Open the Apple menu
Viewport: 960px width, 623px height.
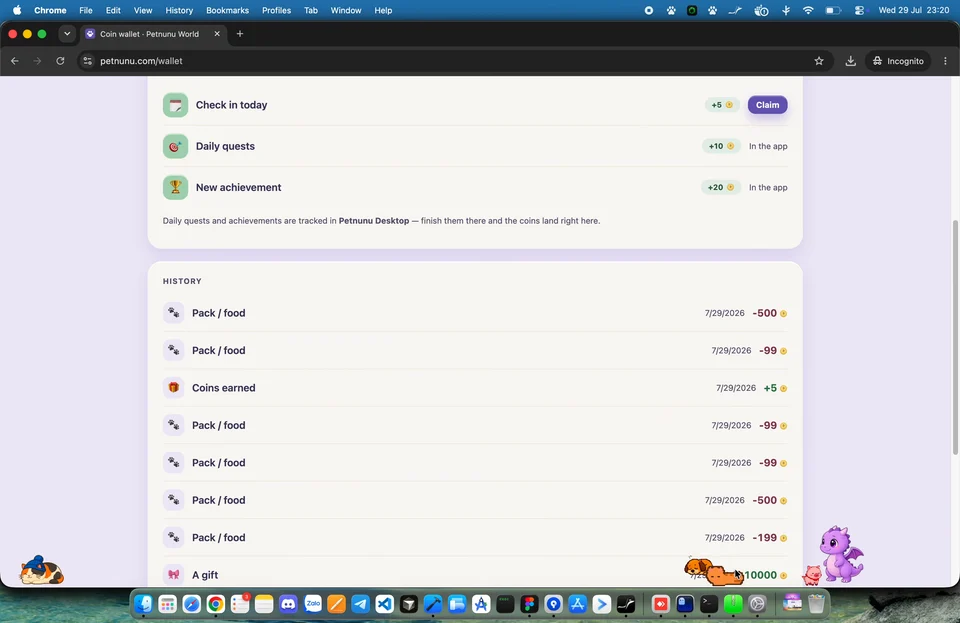[x=17, y=10]
